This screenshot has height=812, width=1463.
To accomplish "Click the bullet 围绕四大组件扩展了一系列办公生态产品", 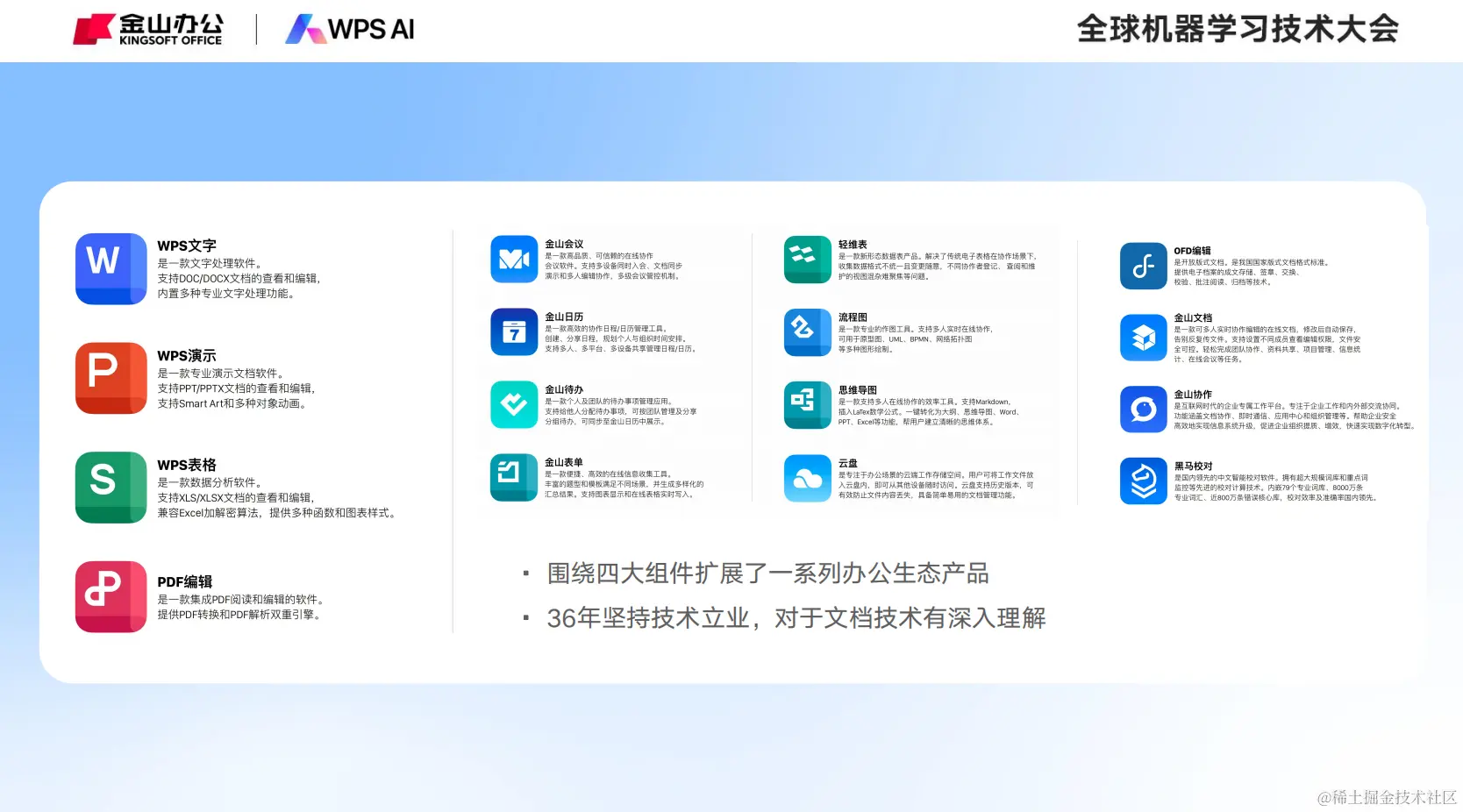I will coord(768,573).
